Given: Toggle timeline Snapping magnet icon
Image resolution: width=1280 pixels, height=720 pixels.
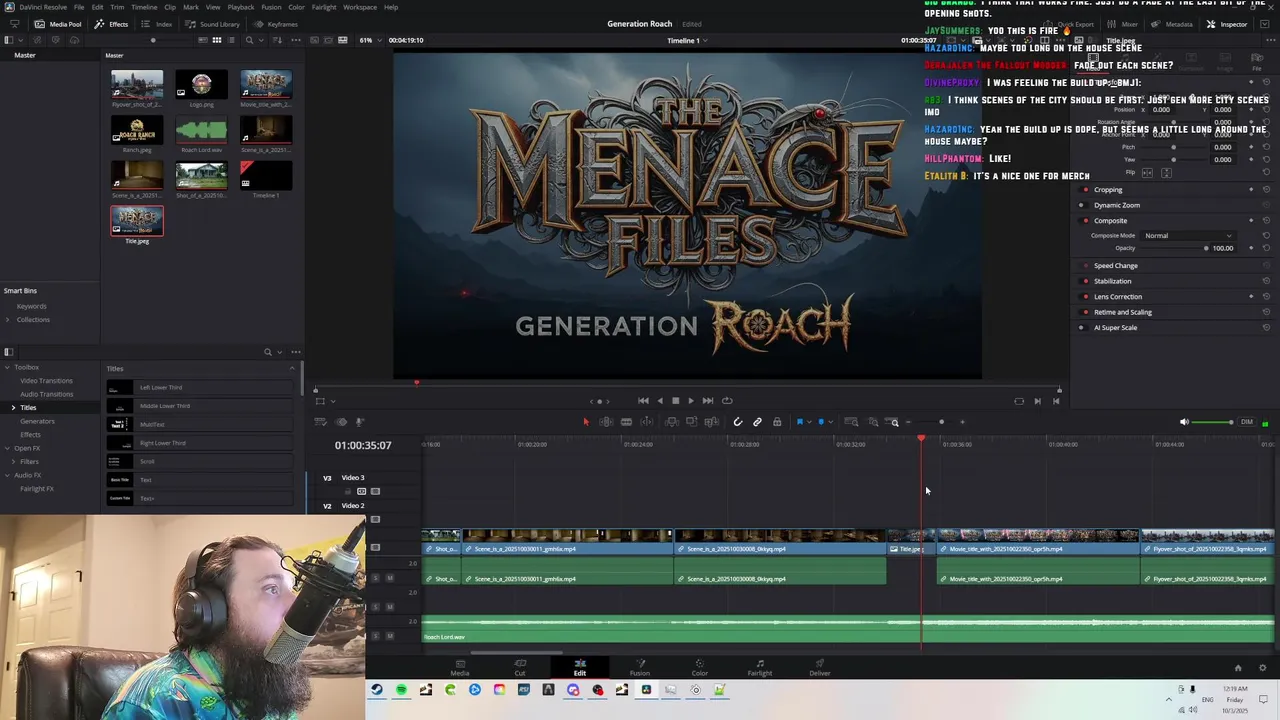Looking at the screenshot, I should [x=738, y=422].
